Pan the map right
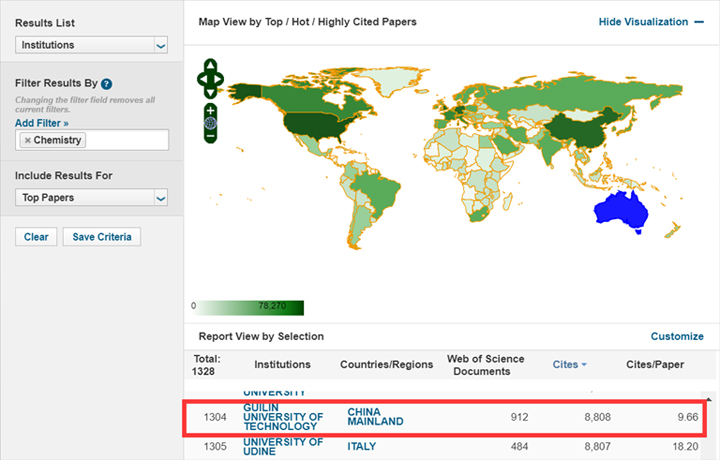Image resolution: width=720 pixels, height=460 pixels. [x=219, y=76]
